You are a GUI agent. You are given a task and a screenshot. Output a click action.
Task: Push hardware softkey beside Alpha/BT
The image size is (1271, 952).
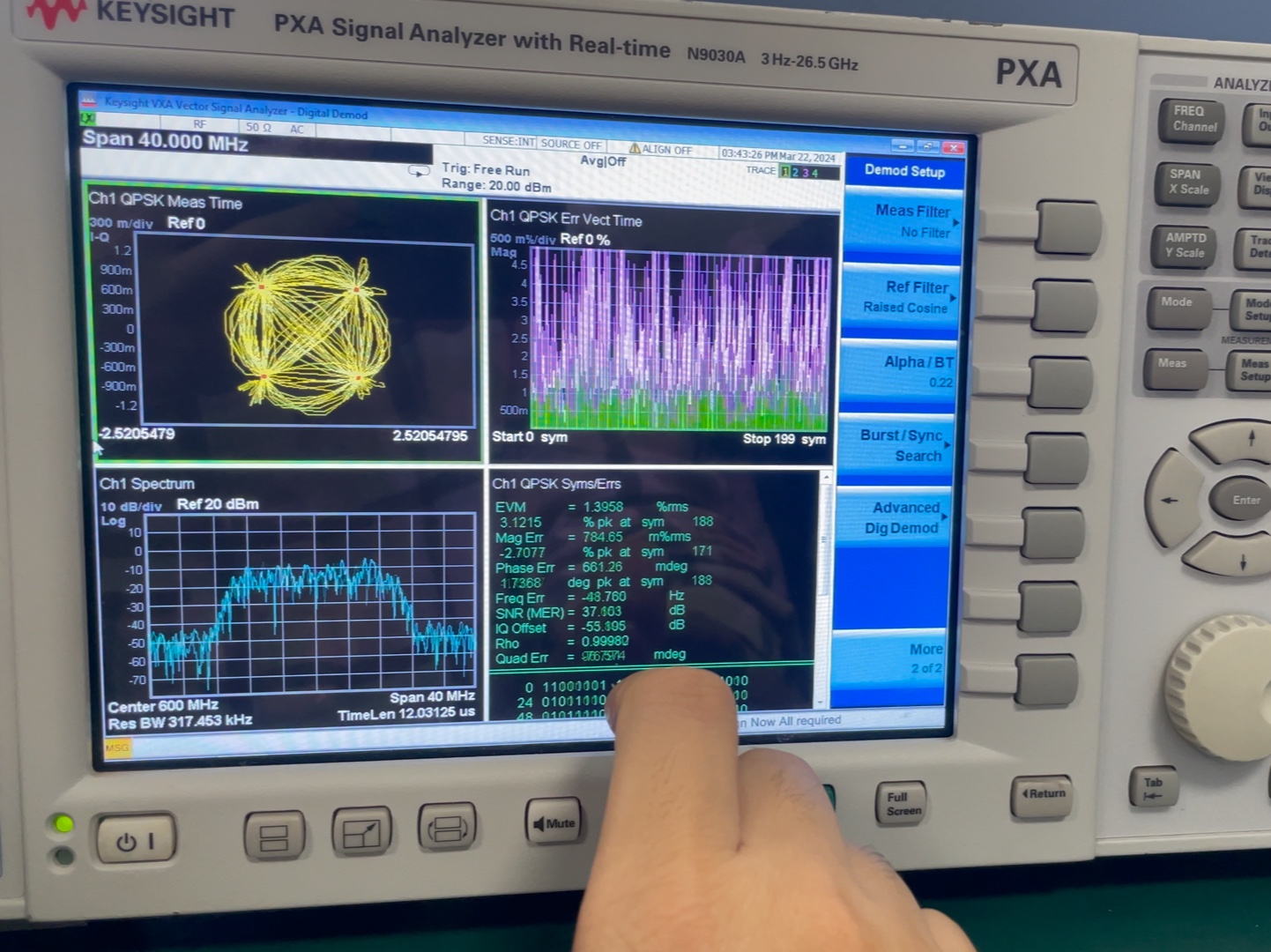1060,383
